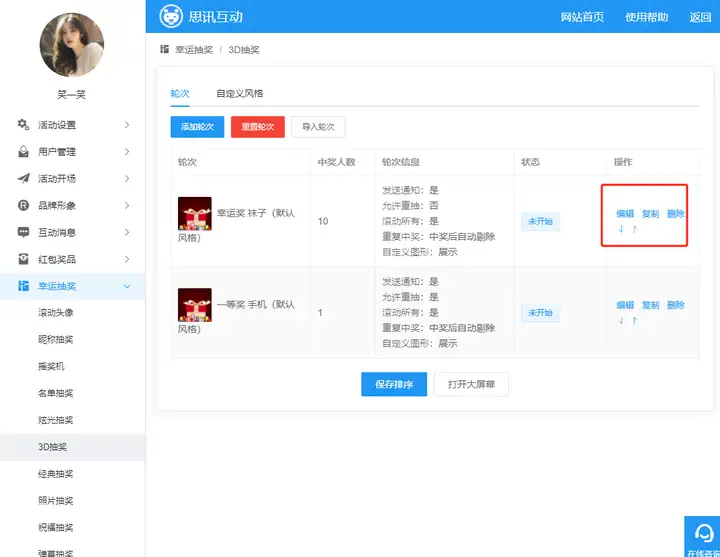This screenshot has width=720, height=557.
Task: Move the 幸运奖 袜子 round up
Action: (635, 229)
